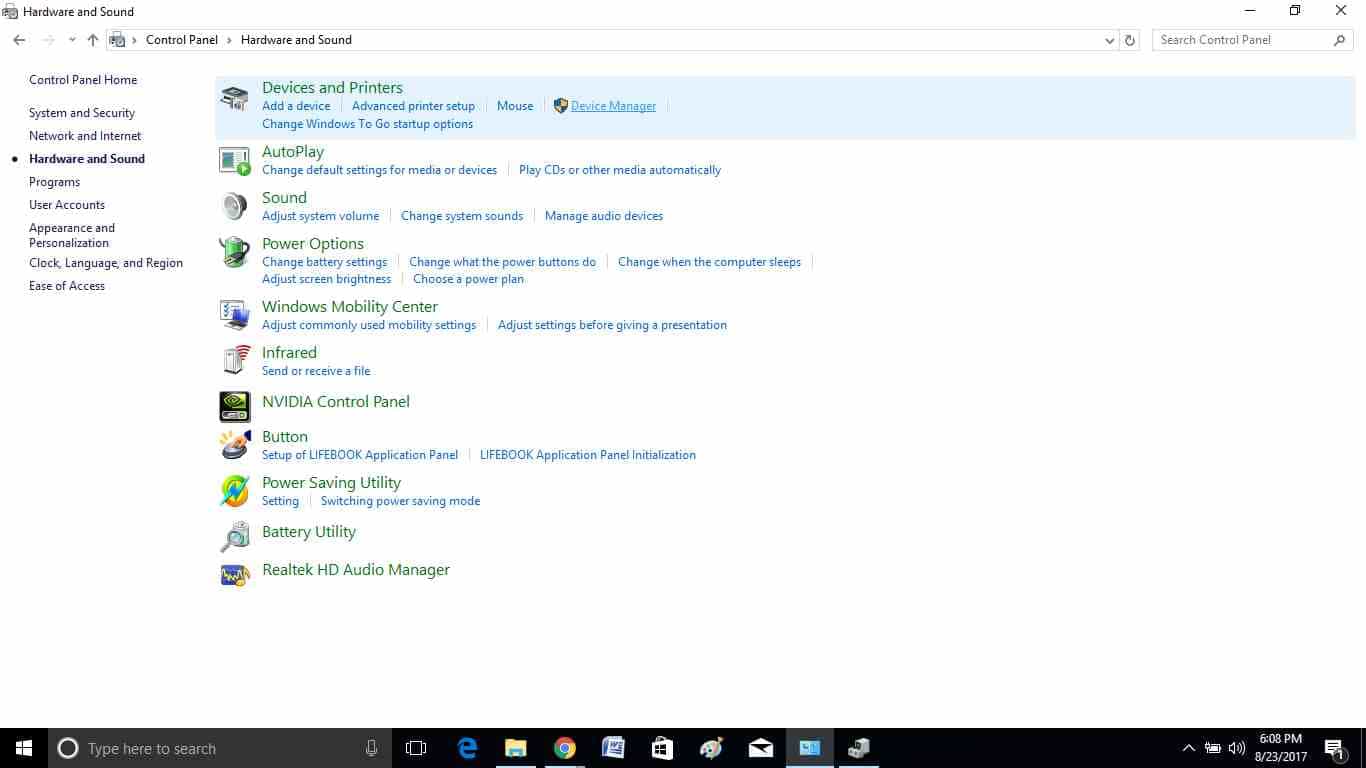Launch Google Chrome from taskbar
Viewport: 1366px width, 768px height.
[565, 748]
